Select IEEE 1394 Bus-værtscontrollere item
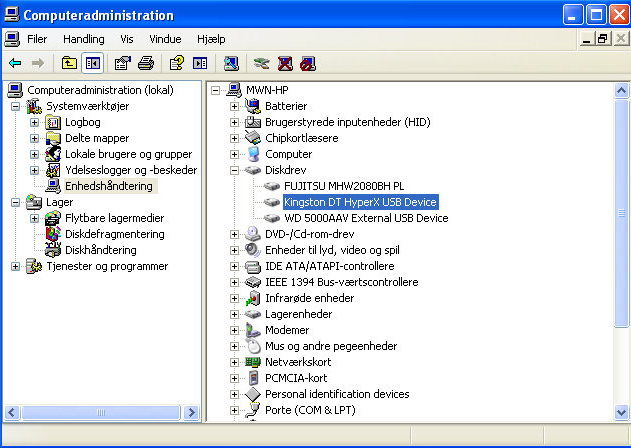The height and width of the screenshot is (448, 631). tap(342, 282)
